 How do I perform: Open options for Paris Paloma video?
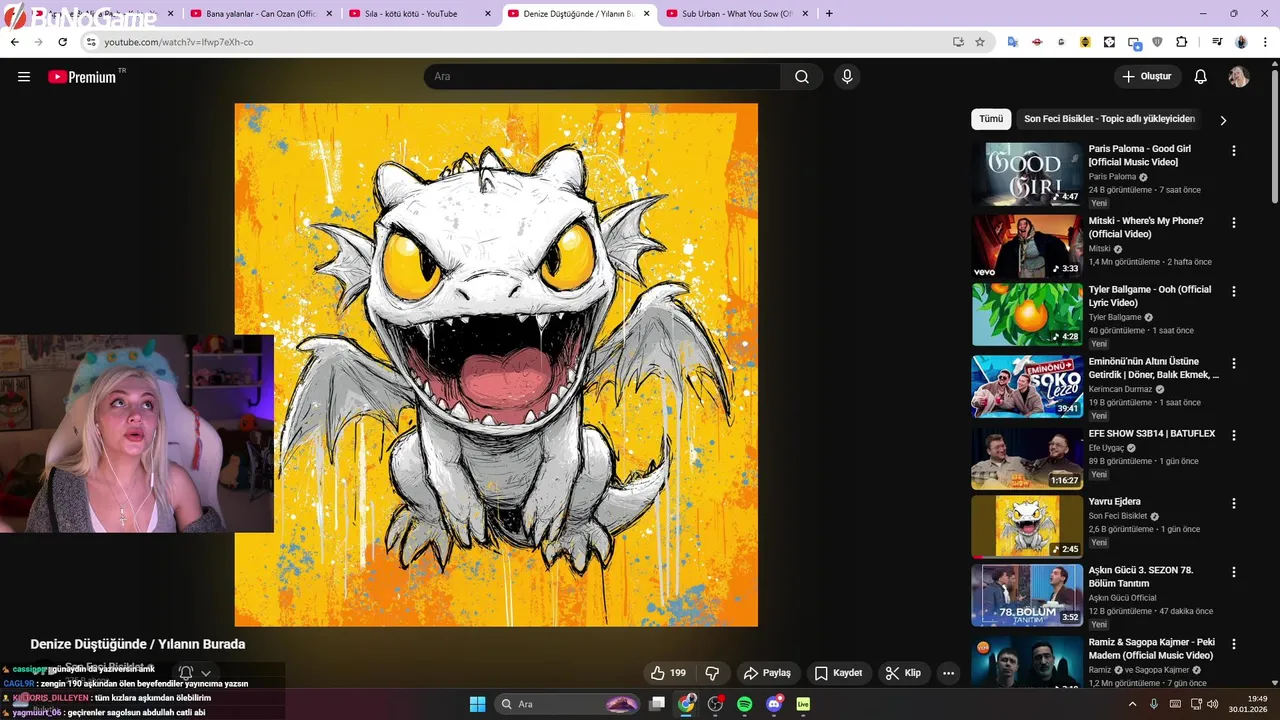pyautogui.click(x=1233, y=151)
